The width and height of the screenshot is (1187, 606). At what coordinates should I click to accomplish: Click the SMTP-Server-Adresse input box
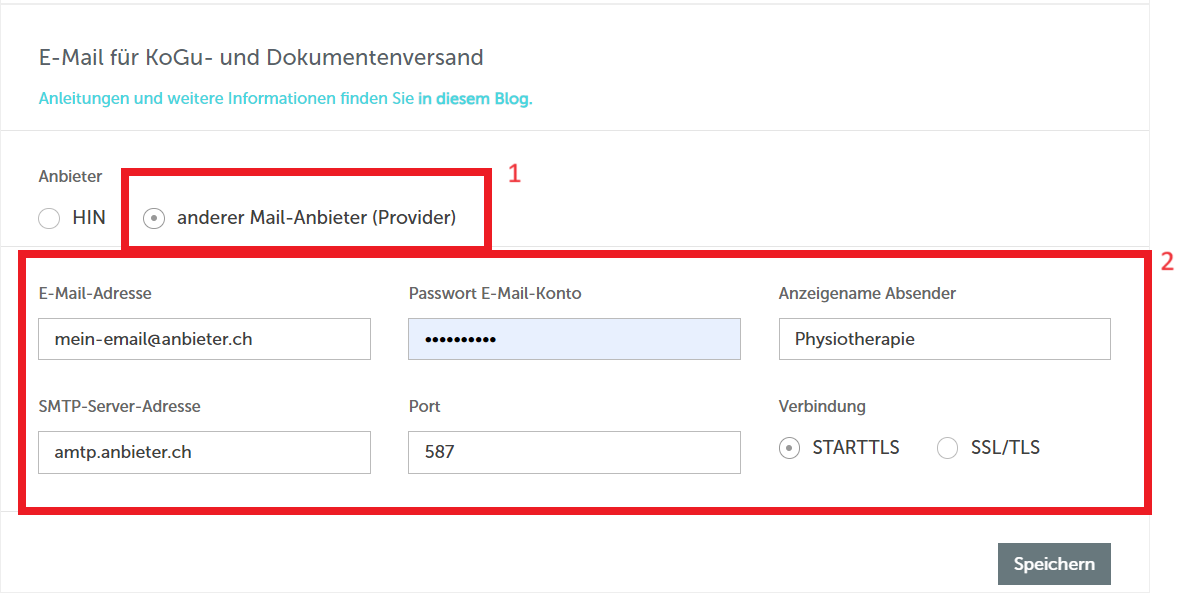204,452
